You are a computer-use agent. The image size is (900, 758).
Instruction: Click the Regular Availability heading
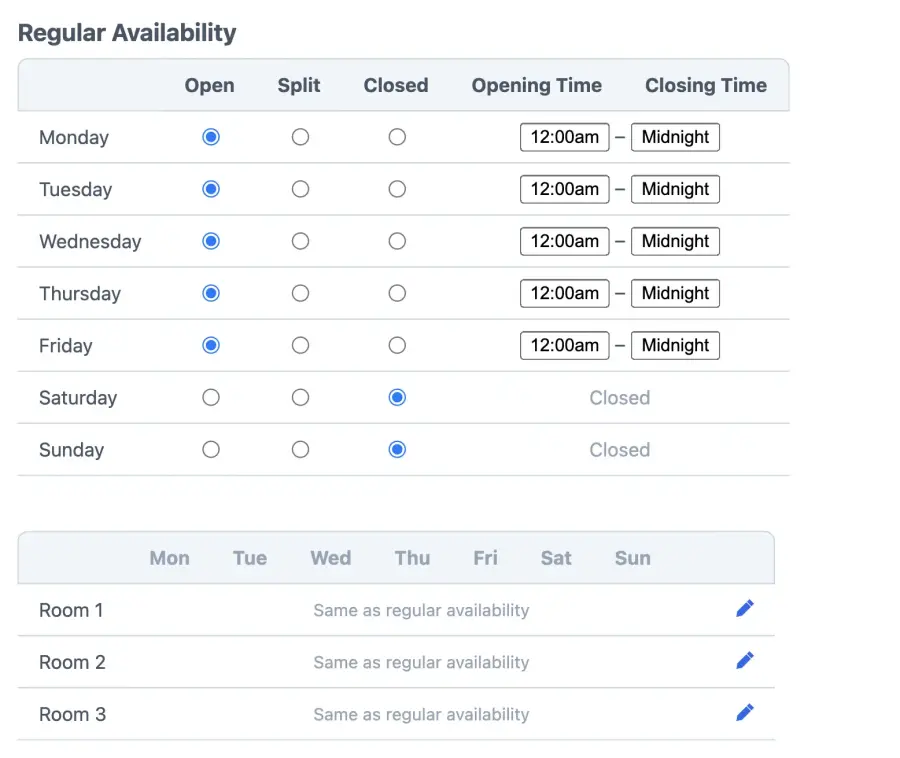pos(127,33)
